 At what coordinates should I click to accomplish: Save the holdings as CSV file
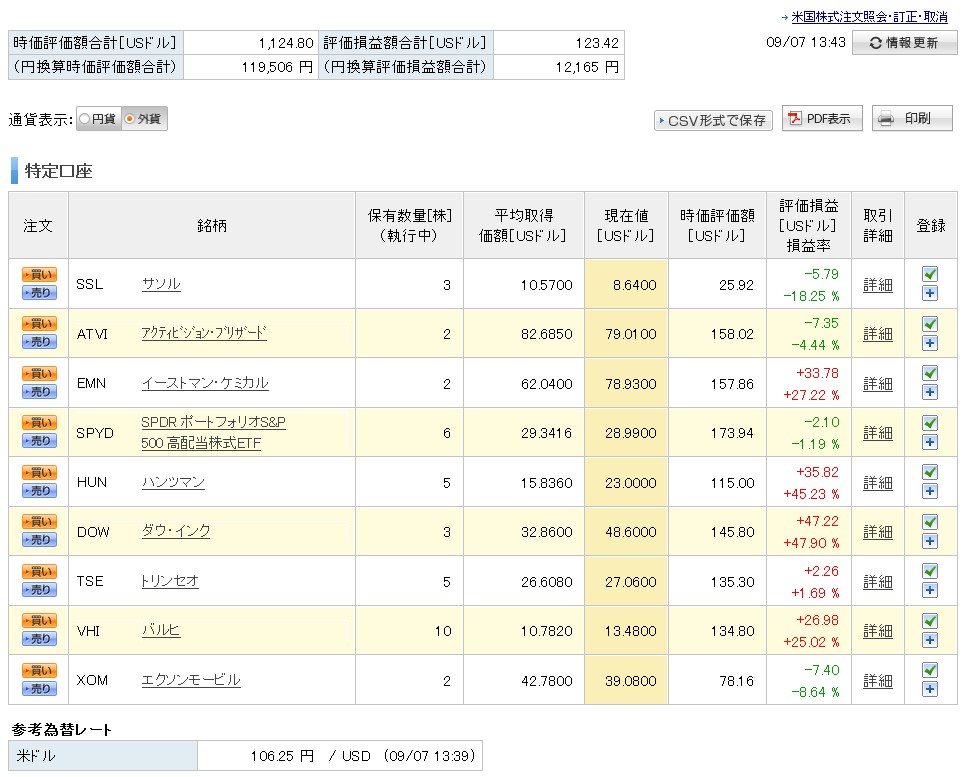click(713, 120)
